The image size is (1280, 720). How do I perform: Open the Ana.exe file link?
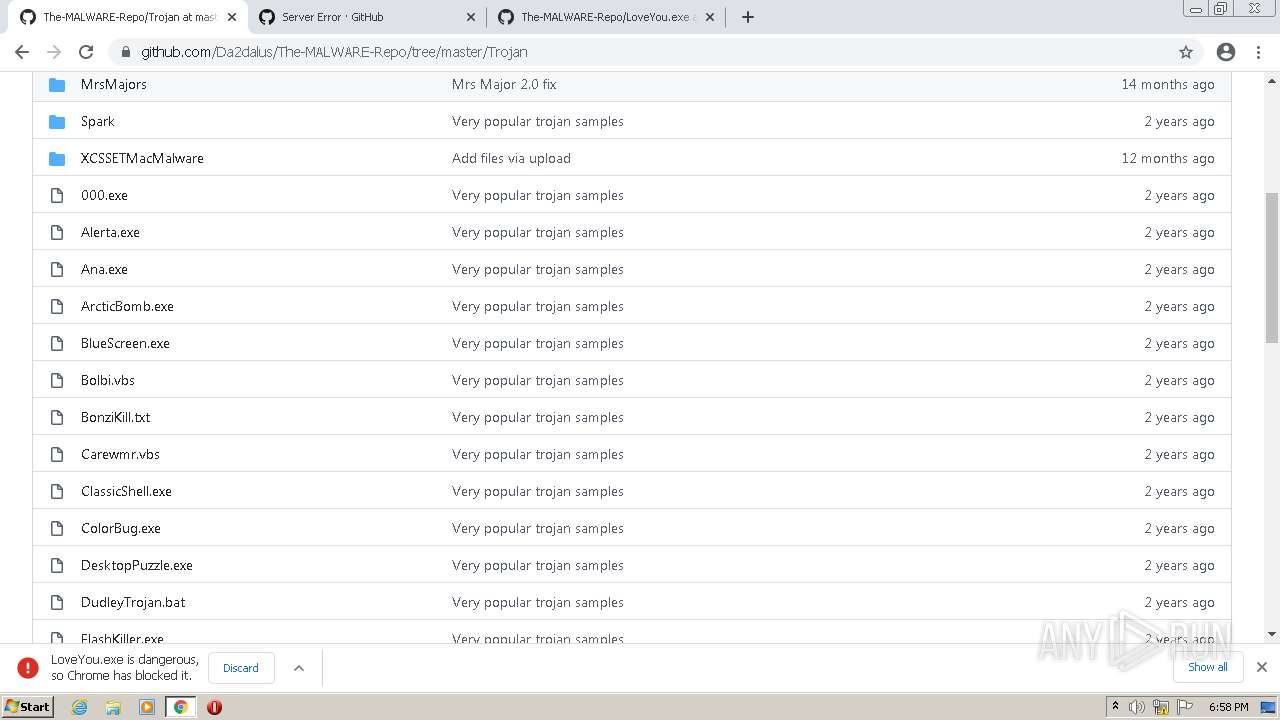[x=104, y=269]
